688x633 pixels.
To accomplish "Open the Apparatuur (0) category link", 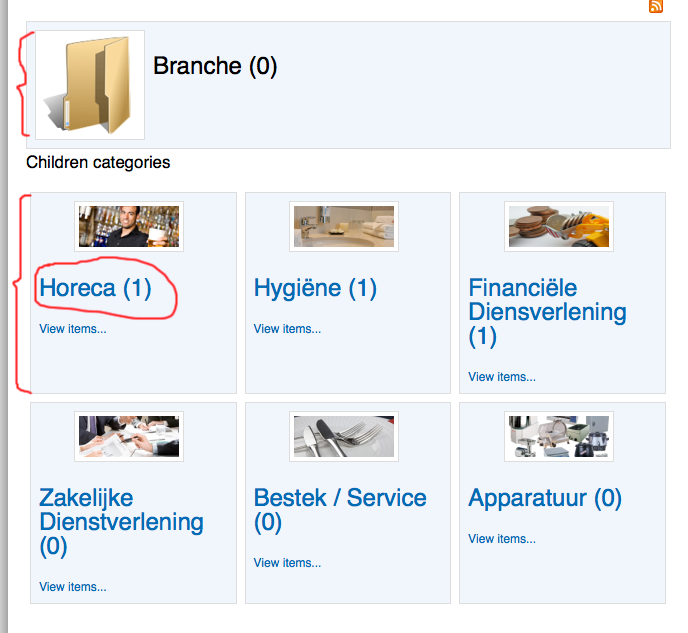I will coord(545,498).
